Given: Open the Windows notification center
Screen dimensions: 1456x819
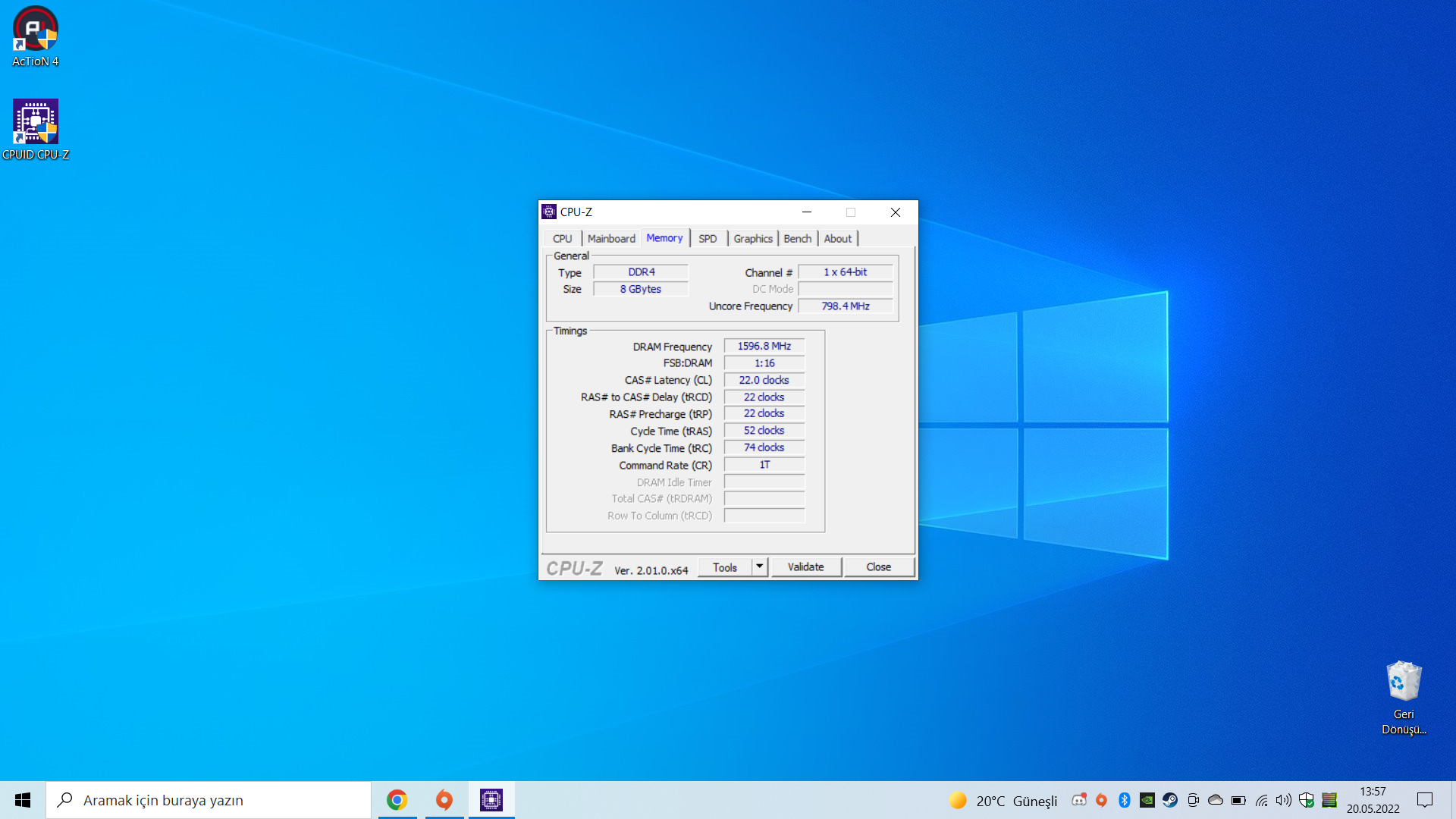Looking at the screenshot, I should 1425,800.
